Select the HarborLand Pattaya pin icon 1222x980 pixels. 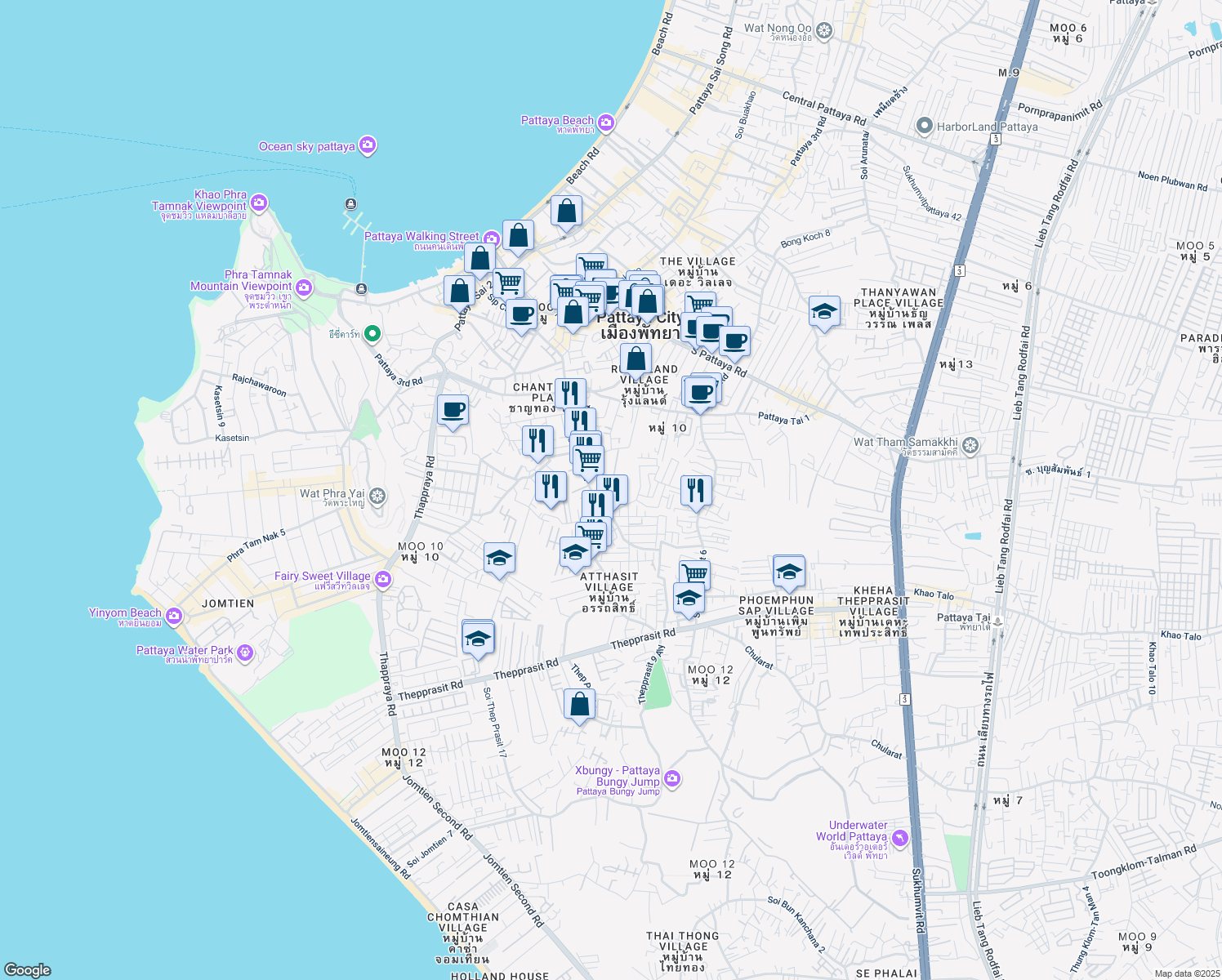924,127
